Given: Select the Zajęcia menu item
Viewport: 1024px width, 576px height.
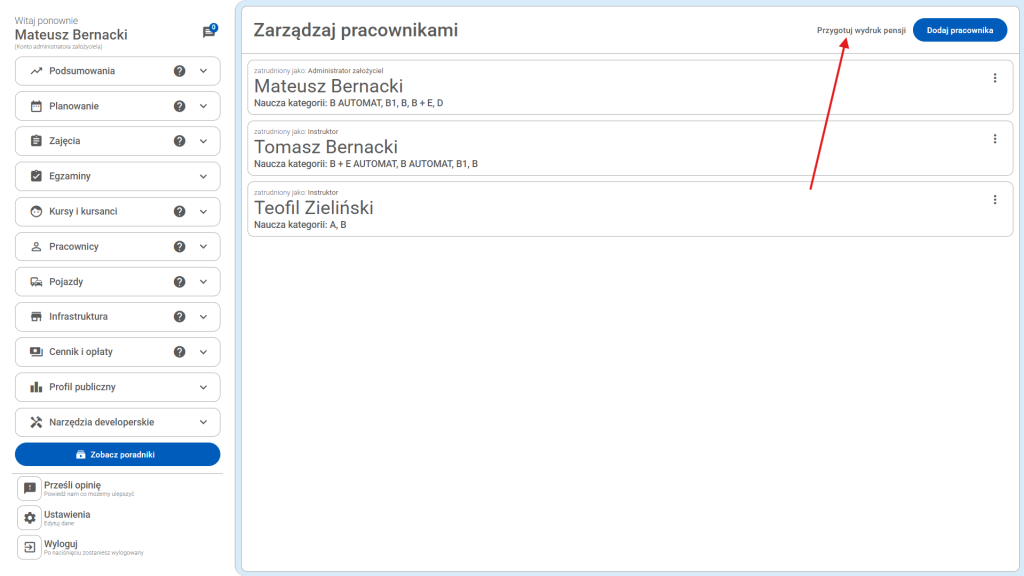Looking at the screenshot, I should 65,141.
